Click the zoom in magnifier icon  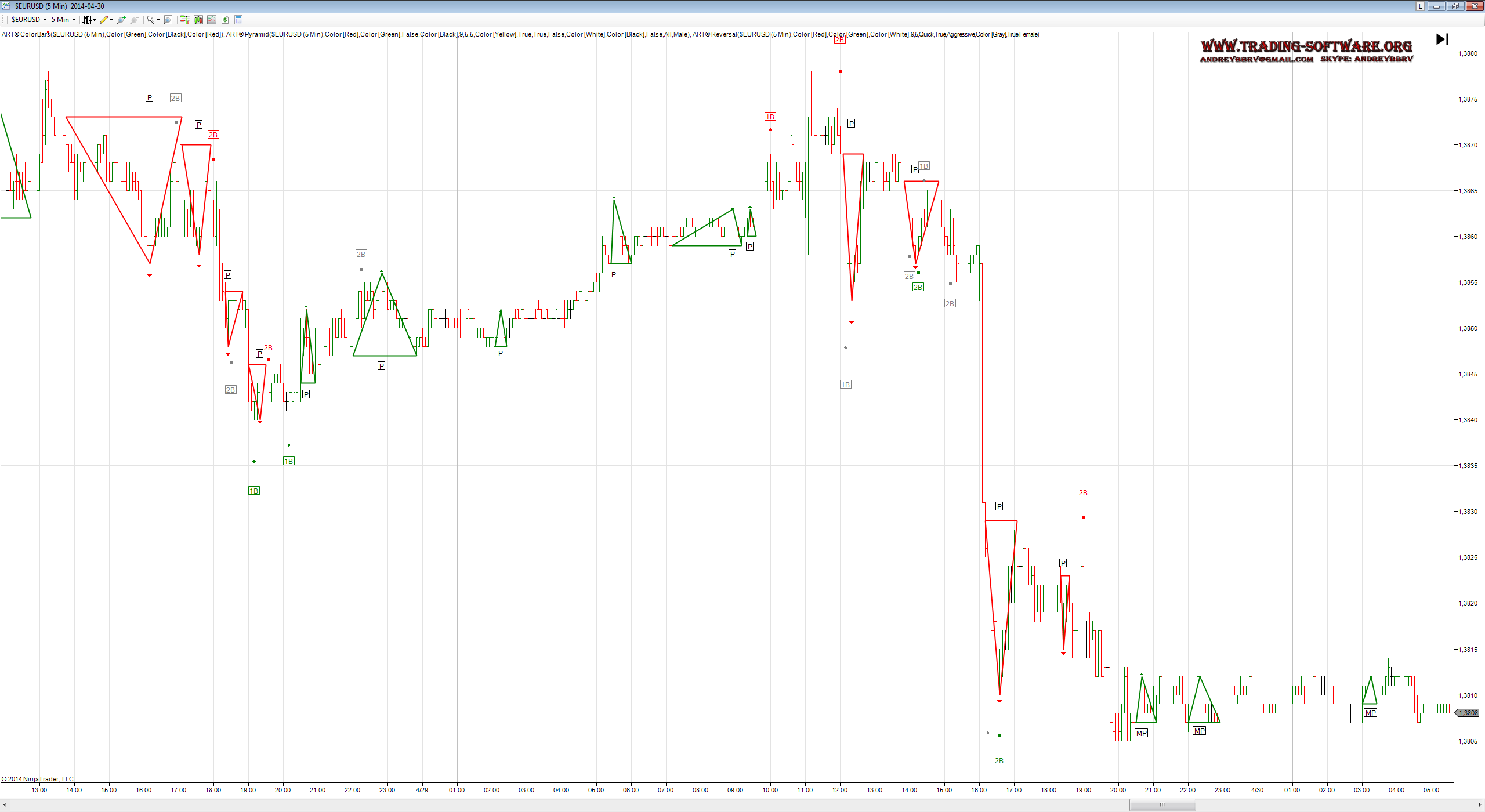point(121,20)
